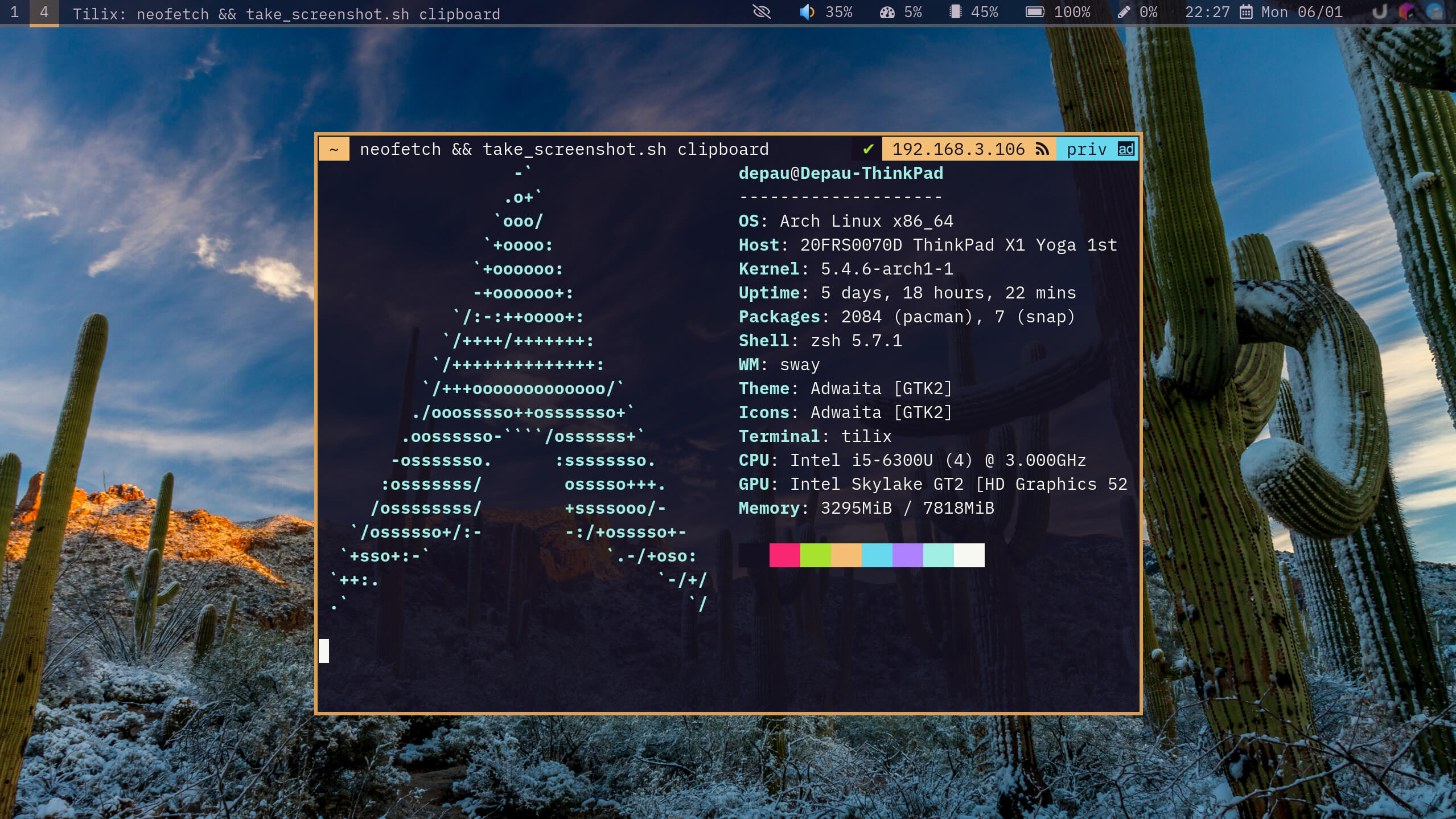Viewport: 1456px width, 819px height.
Task: Click the WM: sway line
Action: click(779, 365)
